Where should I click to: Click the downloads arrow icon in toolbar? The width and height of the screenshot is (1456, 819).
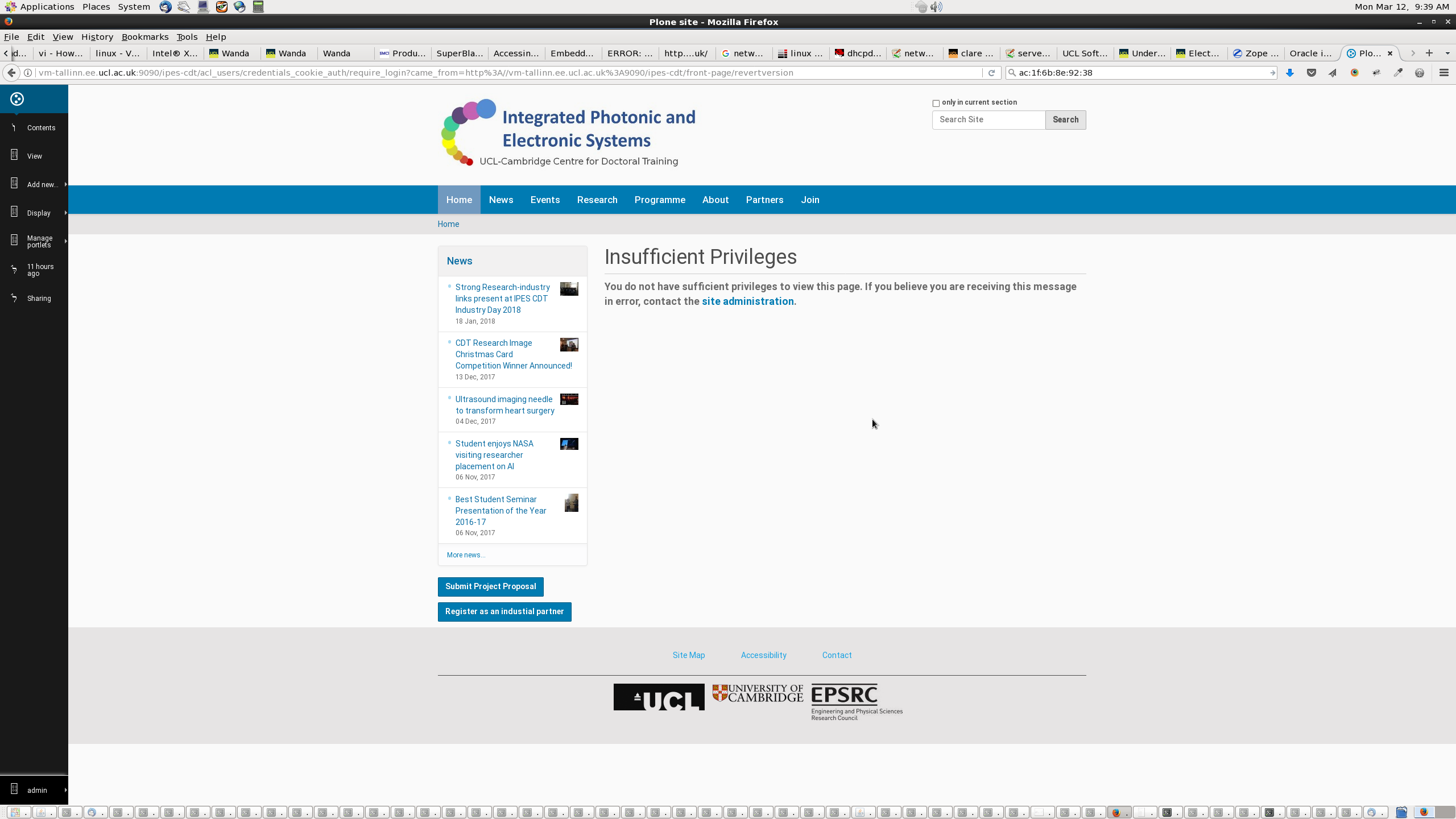pyautogui.click(x=1290, y=73)
